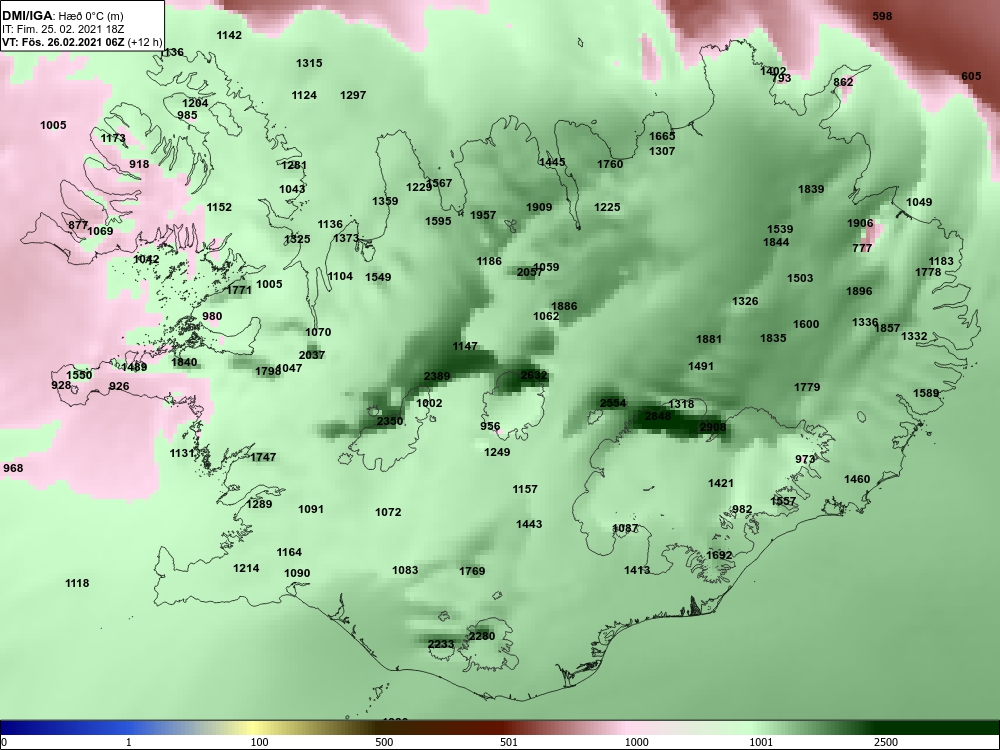This screenshot has width=1000, height=750.
Task: Click the 968 value label
Action: [13, 469]
